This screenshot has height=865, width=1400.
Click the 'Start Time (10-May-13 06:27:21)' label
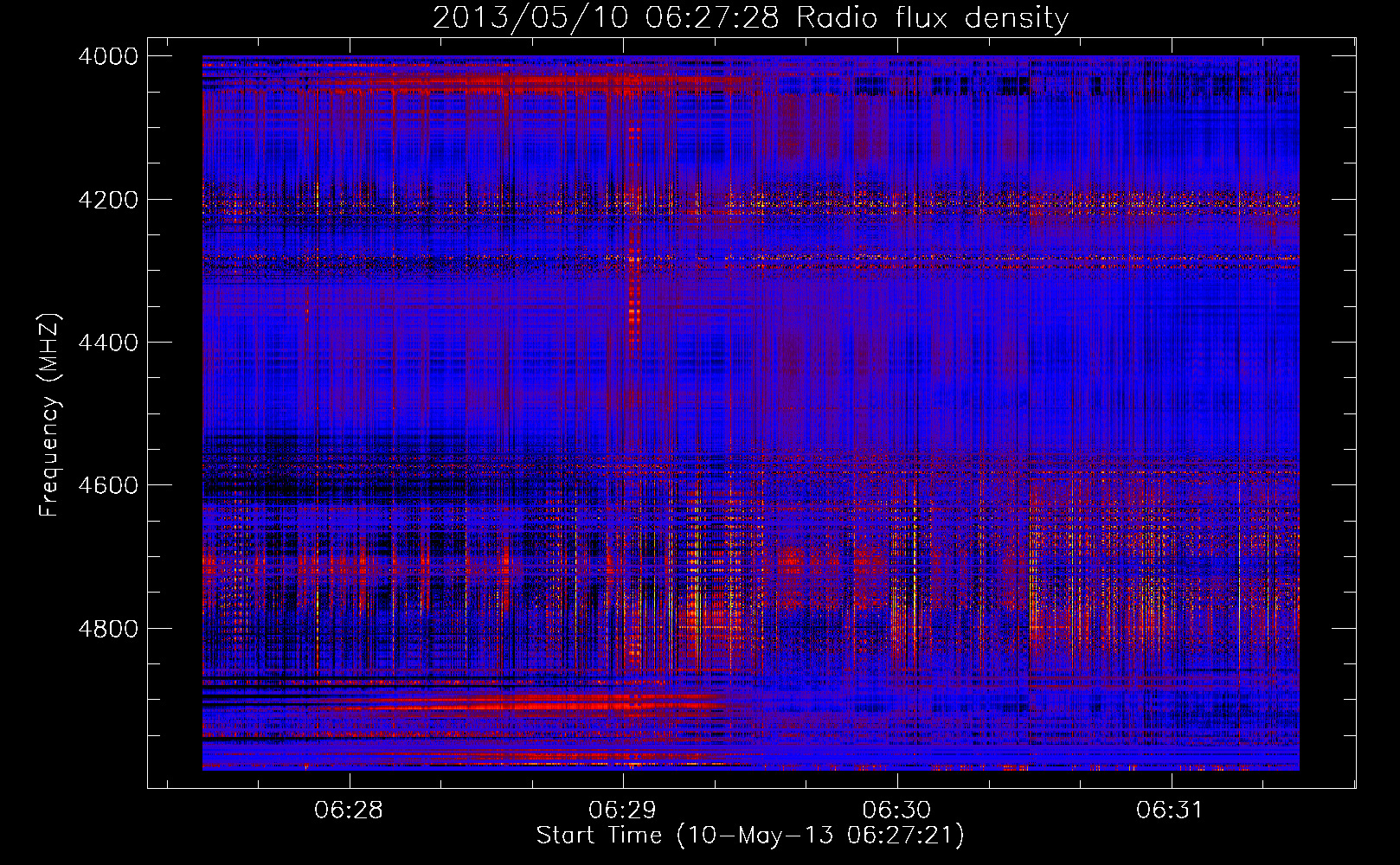750,836
